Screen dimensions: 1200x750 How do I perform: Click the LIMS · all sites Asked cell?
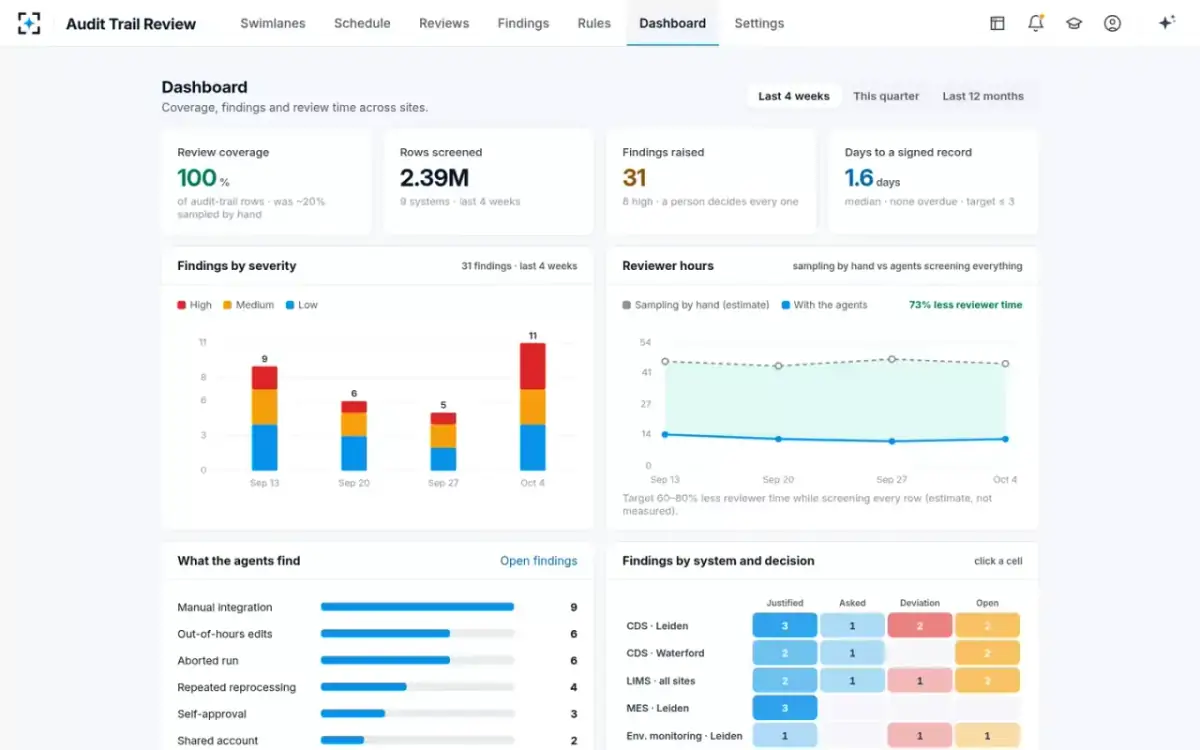click(852, 681)
